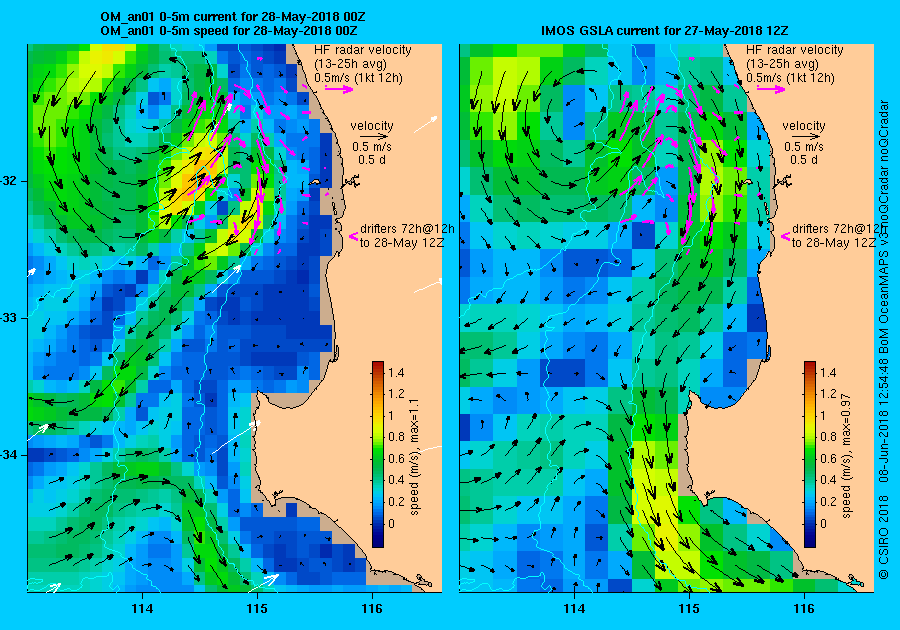Click the 'speed (m/s), max=1.1' label
Viewport: 900px width, 630px height.
click(414, 457)
